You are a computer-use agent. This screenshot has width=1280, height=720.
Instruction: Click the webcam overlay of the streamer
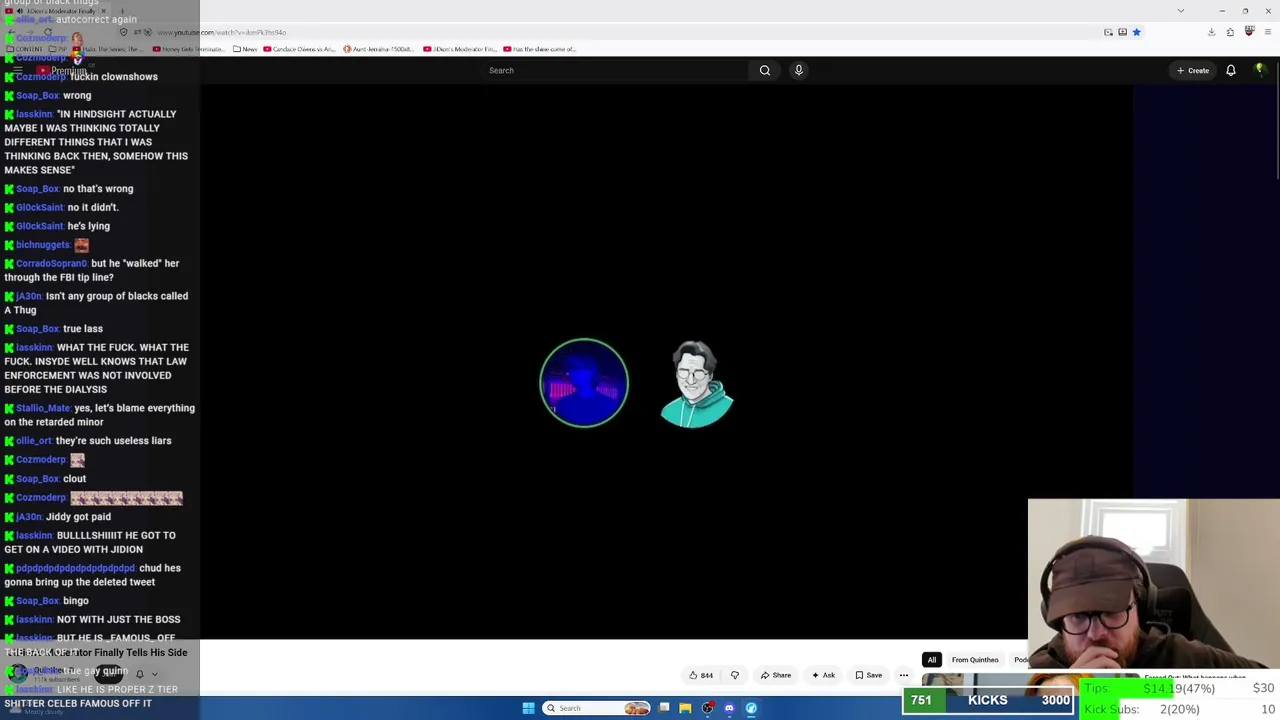click(x=1153, y=583)
